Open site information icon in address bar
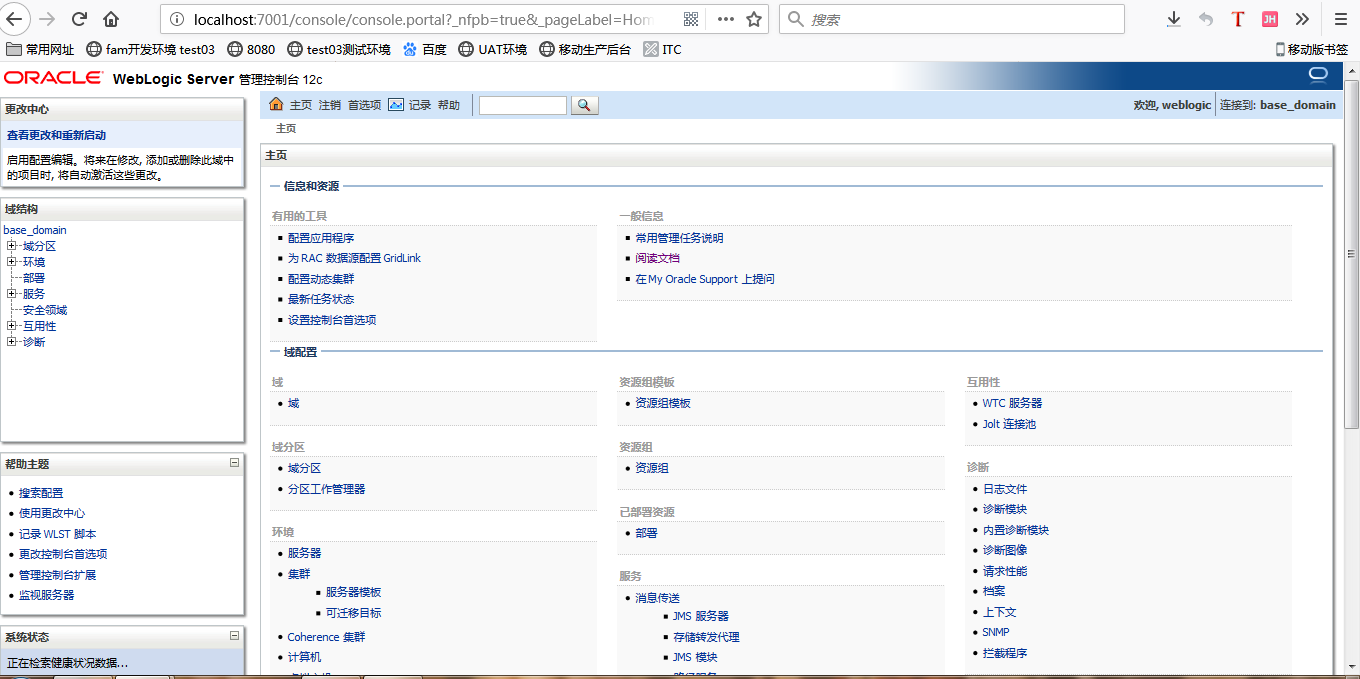 coord(176,19)
